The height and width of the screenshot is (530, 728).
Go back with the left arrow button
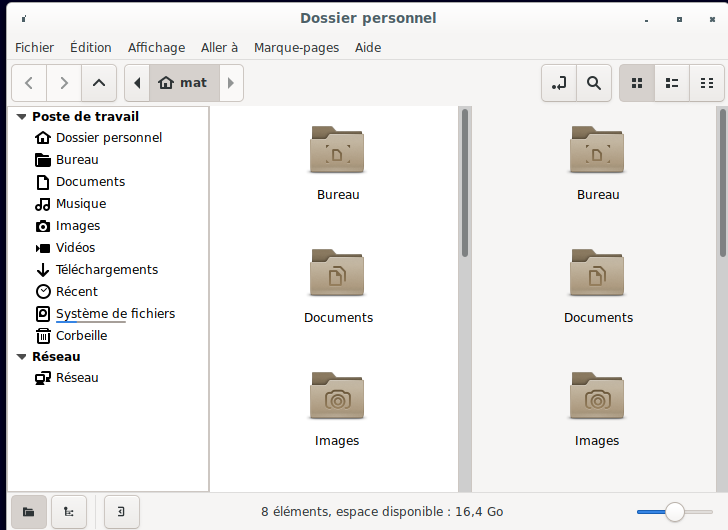[x=29, y=83]
